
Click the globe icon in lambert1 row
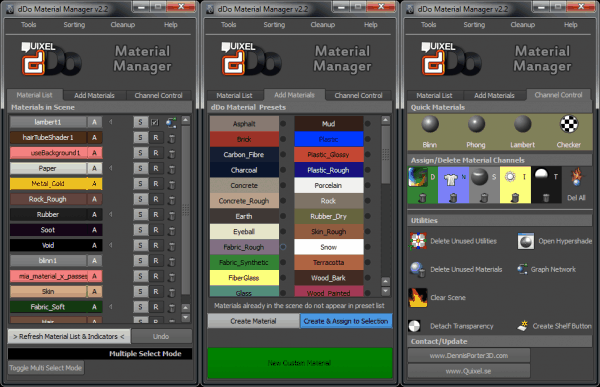pos(171,122)
